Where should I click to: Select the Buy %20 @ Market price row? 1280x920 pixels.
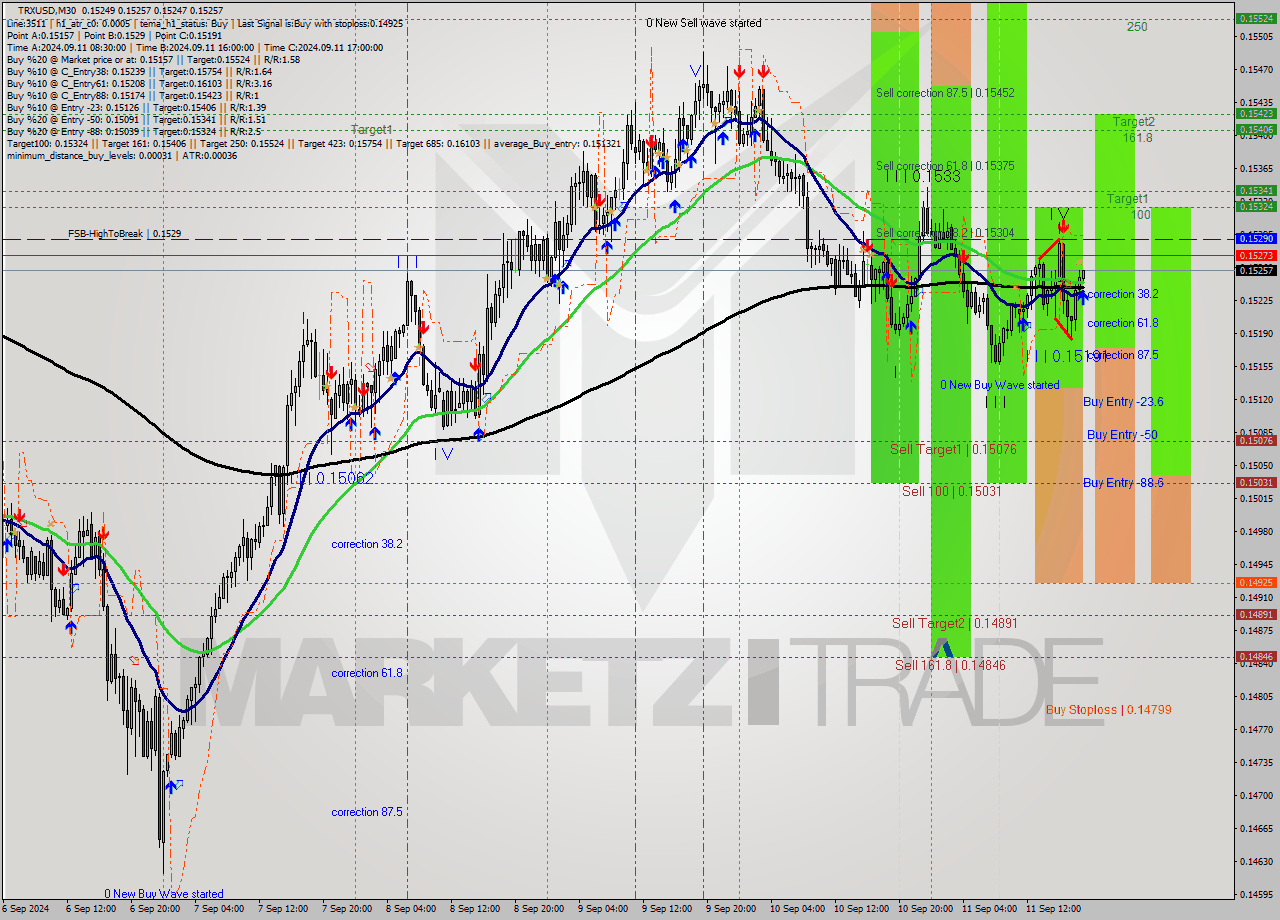153,59
